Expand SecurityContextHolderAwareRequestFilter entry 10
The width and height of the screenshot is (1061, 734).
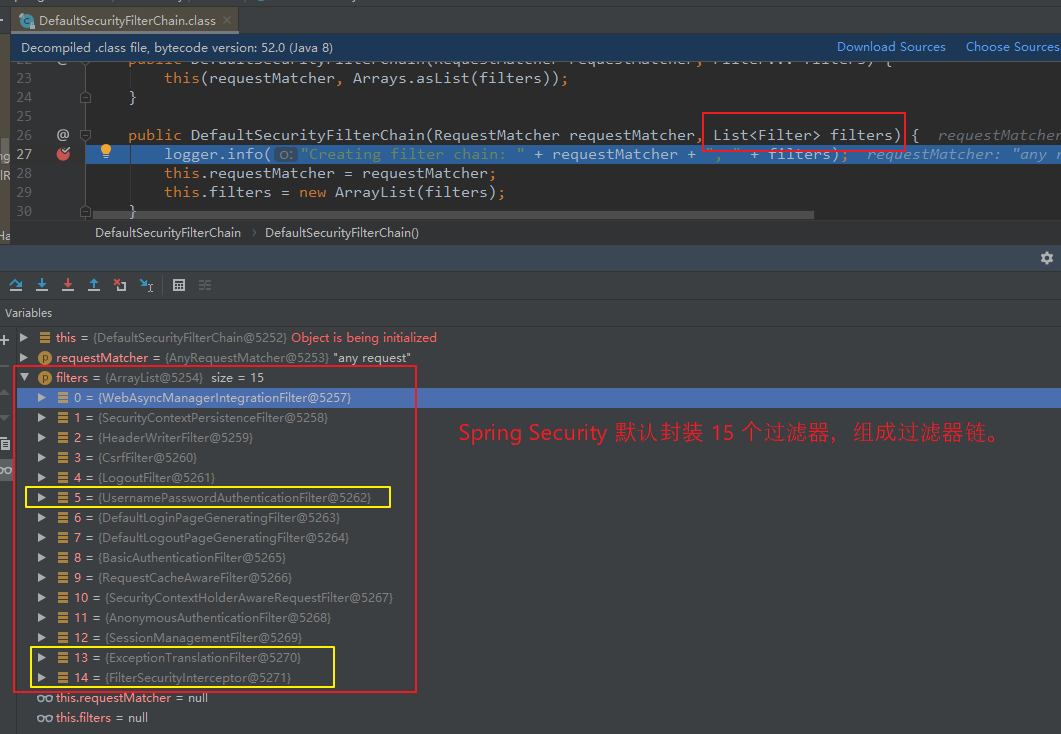42,597
